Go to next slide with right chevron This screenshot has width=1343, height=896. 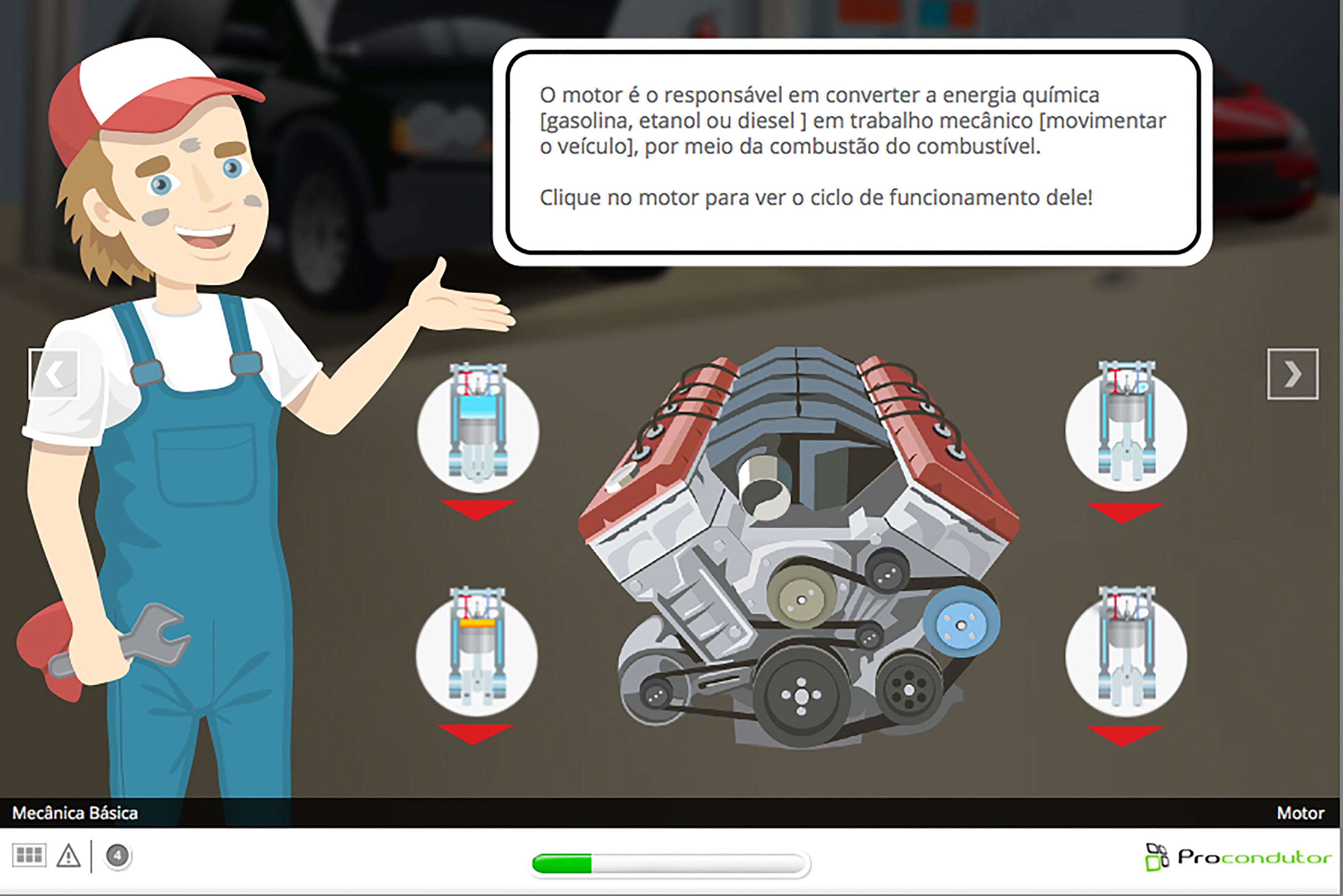1293,374
